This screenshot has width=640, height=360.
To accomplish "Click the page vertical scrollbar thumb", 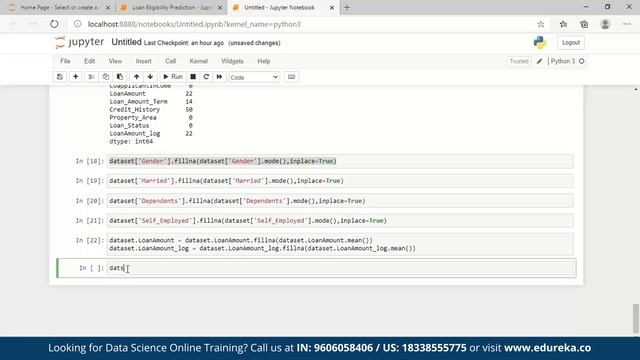I will 636,318.
